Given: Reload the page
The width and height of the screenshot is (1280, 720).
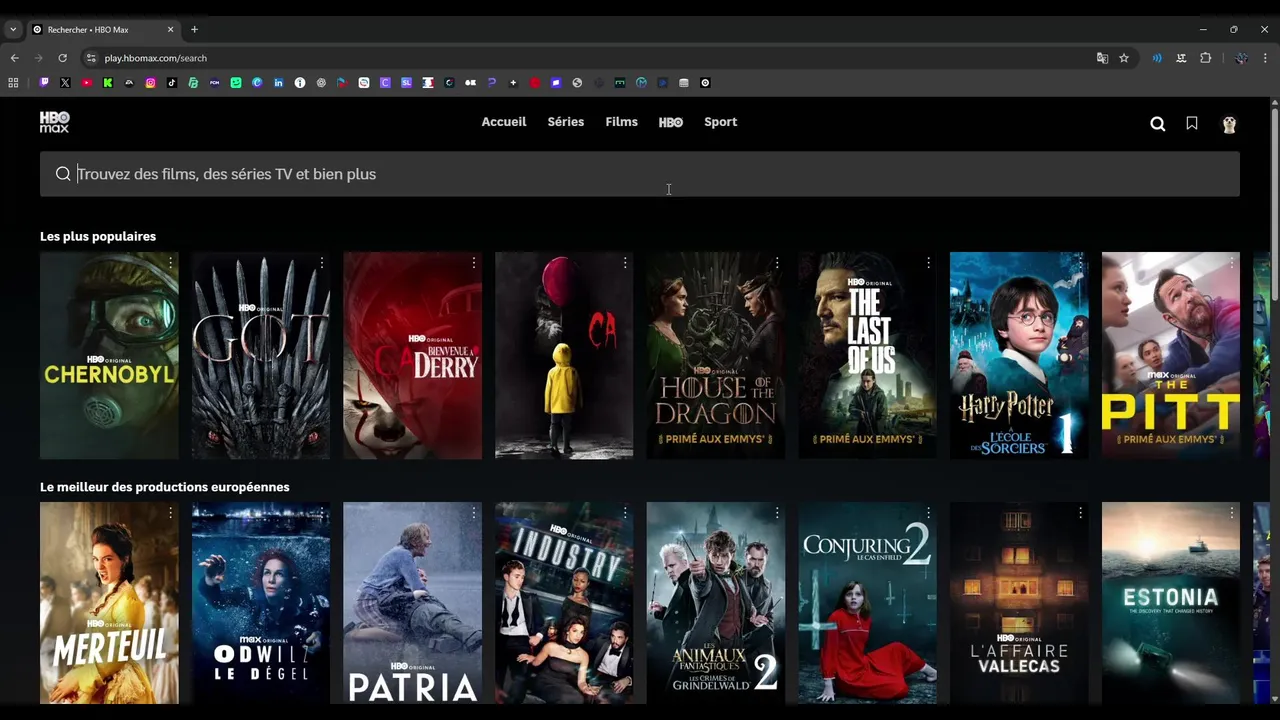Looking at the screenshot, I should click(62, 58).
